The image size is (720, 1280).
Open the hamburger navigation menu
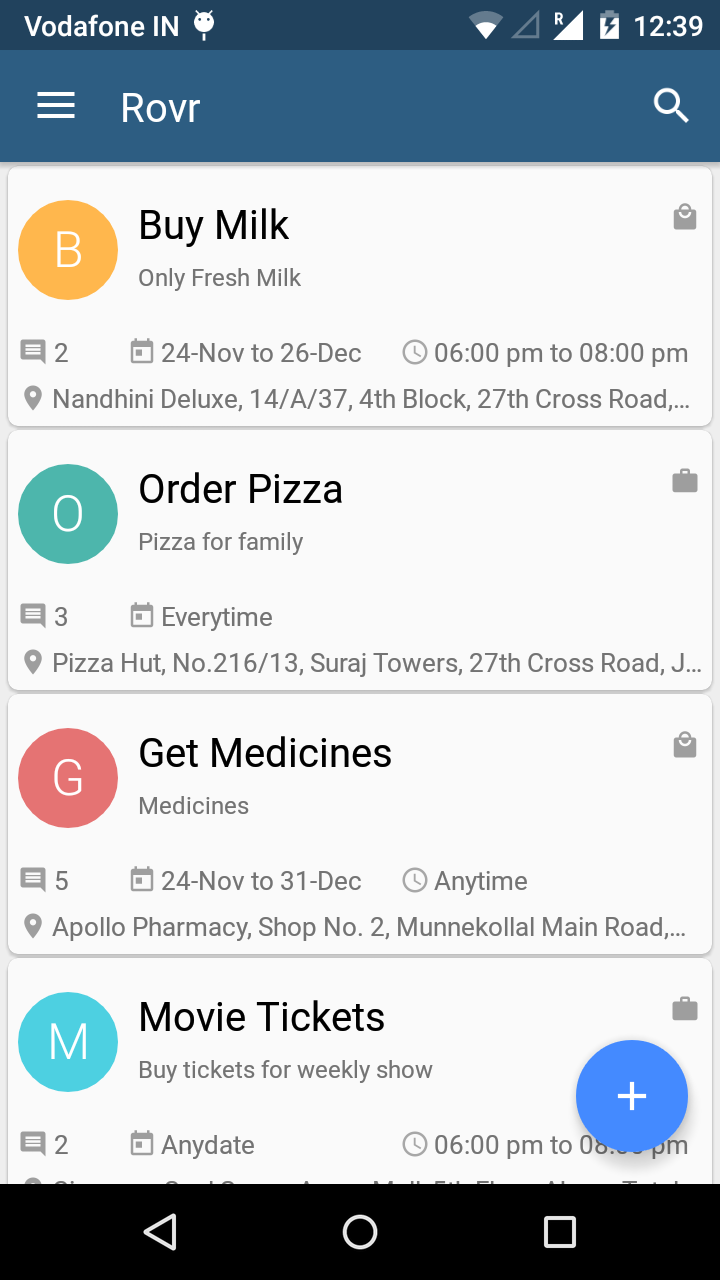[x=56, y=106]
